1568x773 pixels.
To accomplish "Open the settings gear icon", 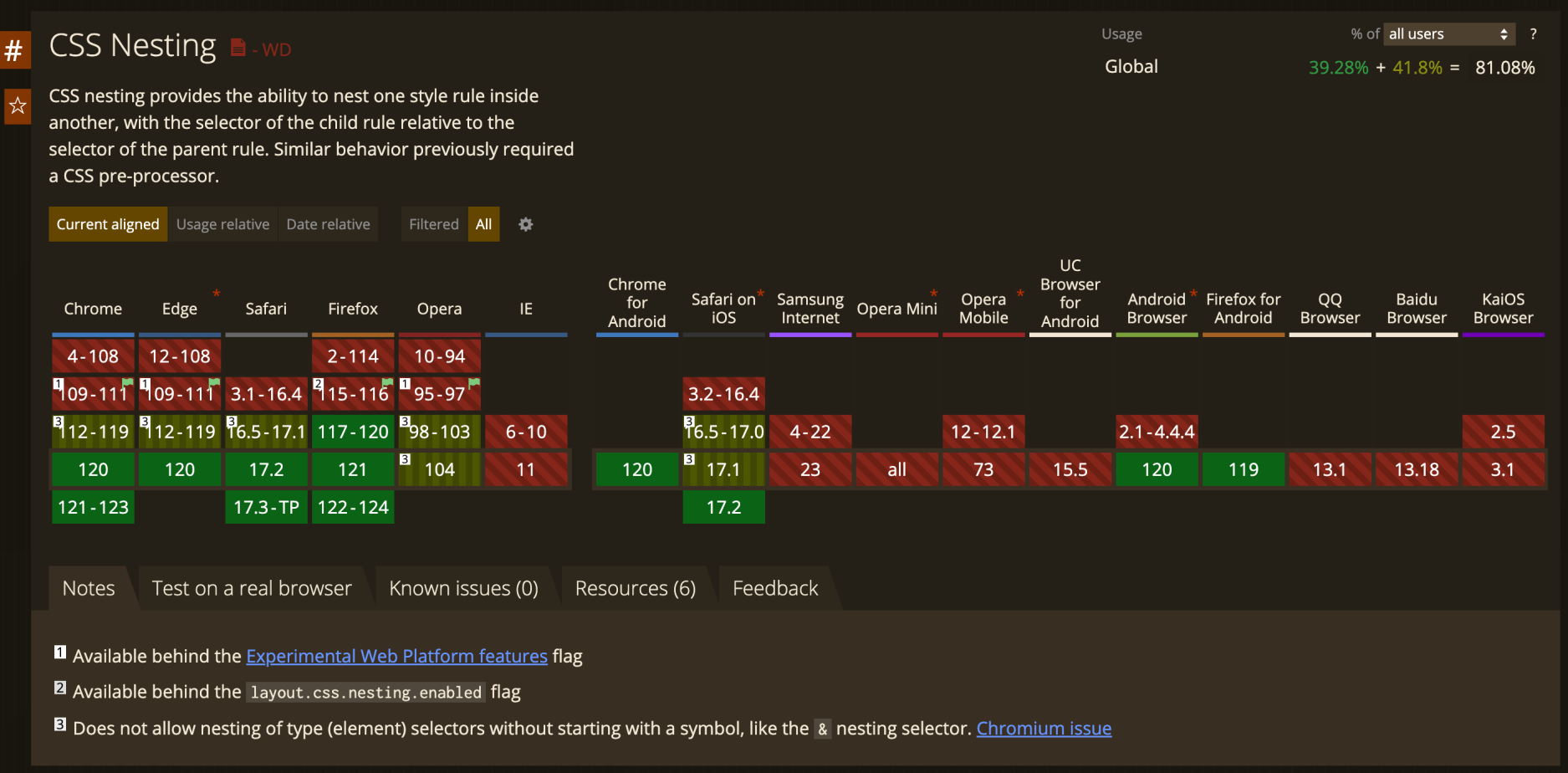I will pos(525,224).
